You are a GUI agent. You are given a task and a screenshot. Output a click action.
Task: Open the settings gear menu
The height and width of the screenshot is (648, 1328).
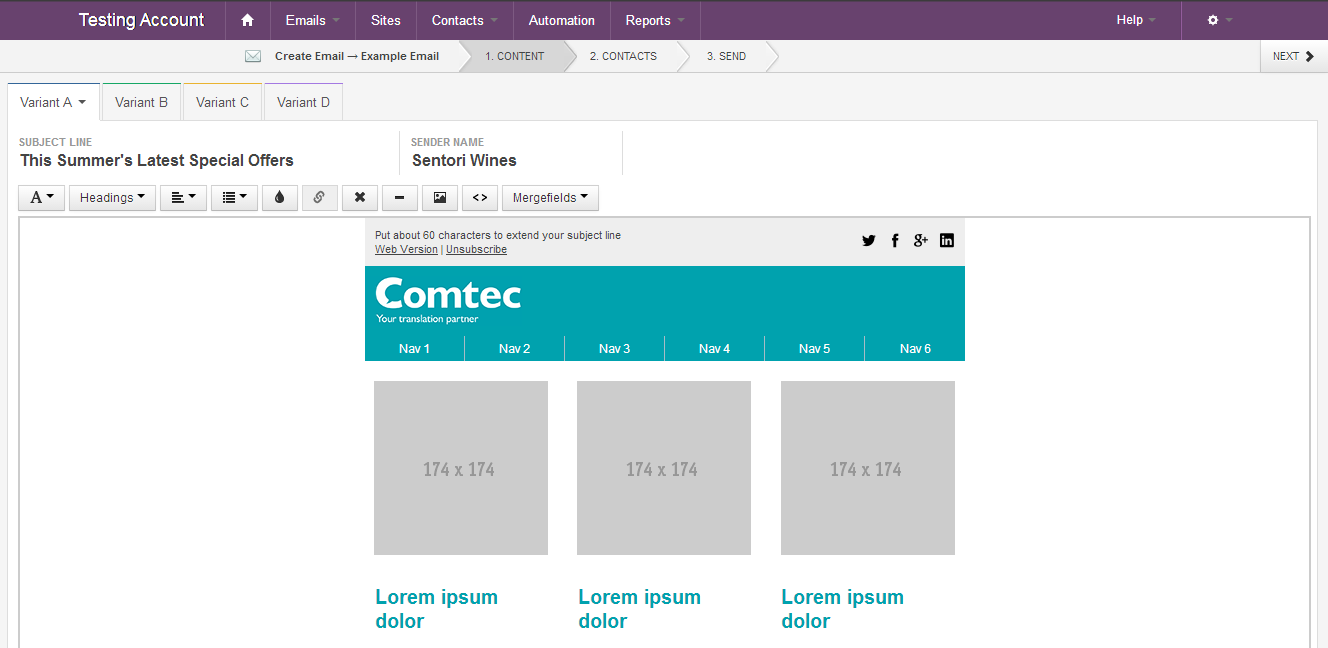[1219, 20]
